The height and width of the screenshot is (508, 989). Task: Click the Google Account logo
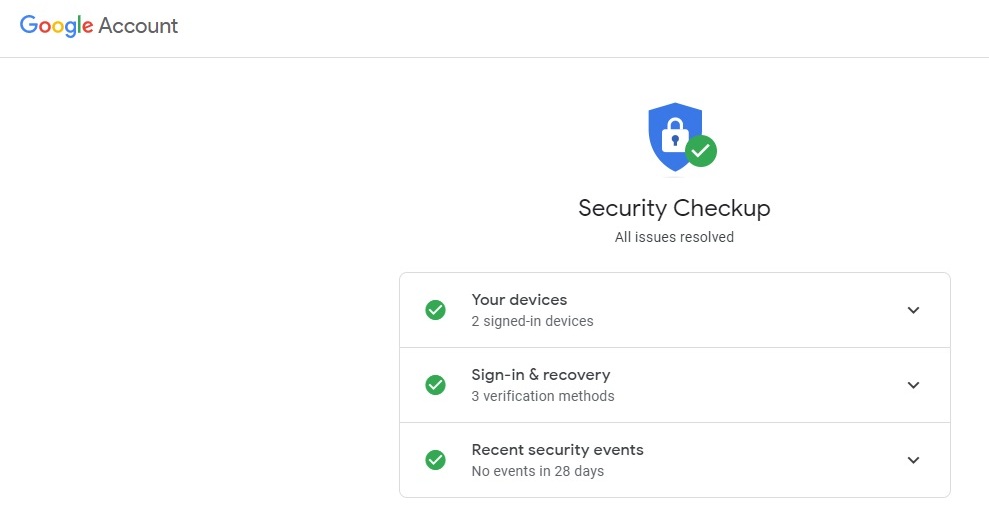click(x=99, y=26)
